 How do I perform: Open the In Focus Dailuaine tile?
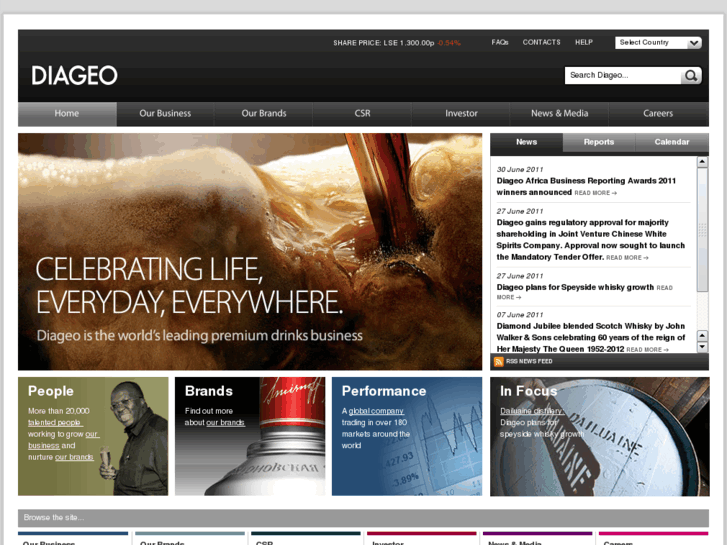coord(599,436)
